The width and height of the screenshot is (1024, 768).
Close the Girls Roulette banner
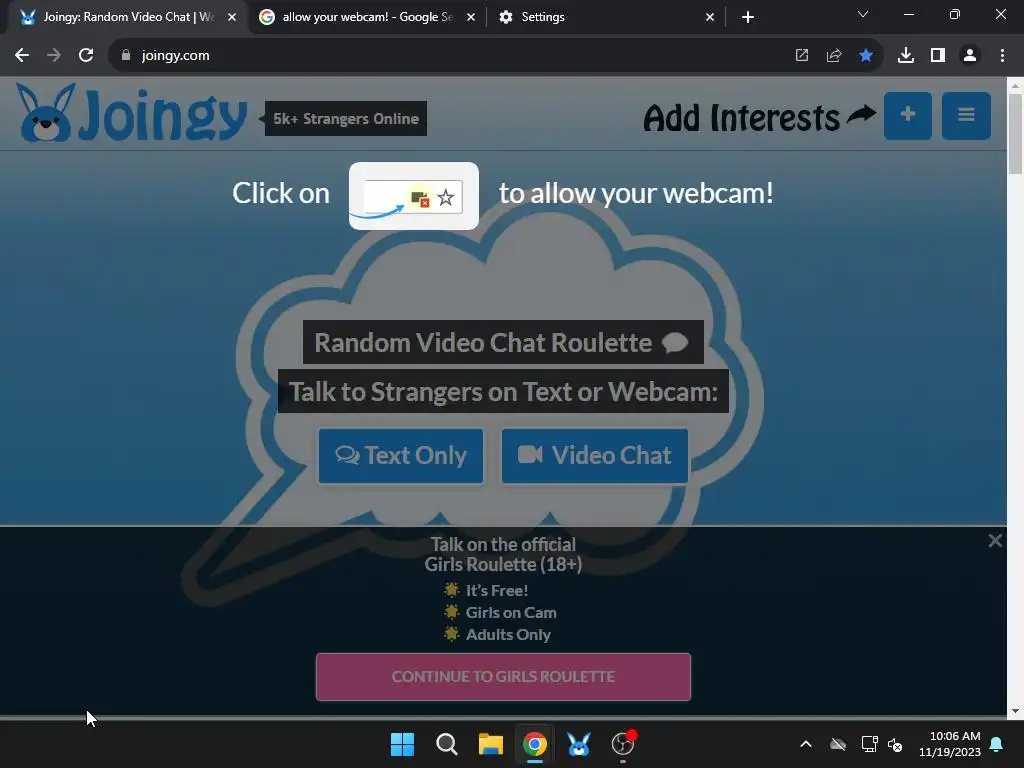[995, 540]
